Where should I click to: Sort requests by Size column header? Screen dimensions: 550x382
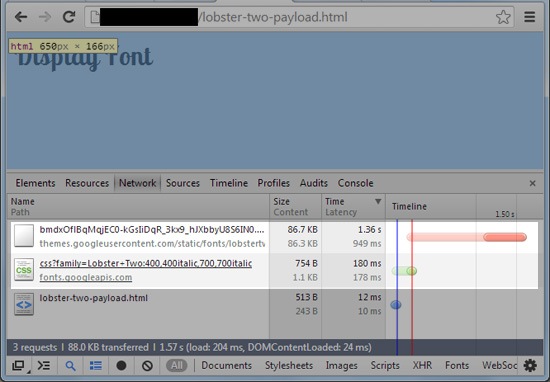point(295,207)
